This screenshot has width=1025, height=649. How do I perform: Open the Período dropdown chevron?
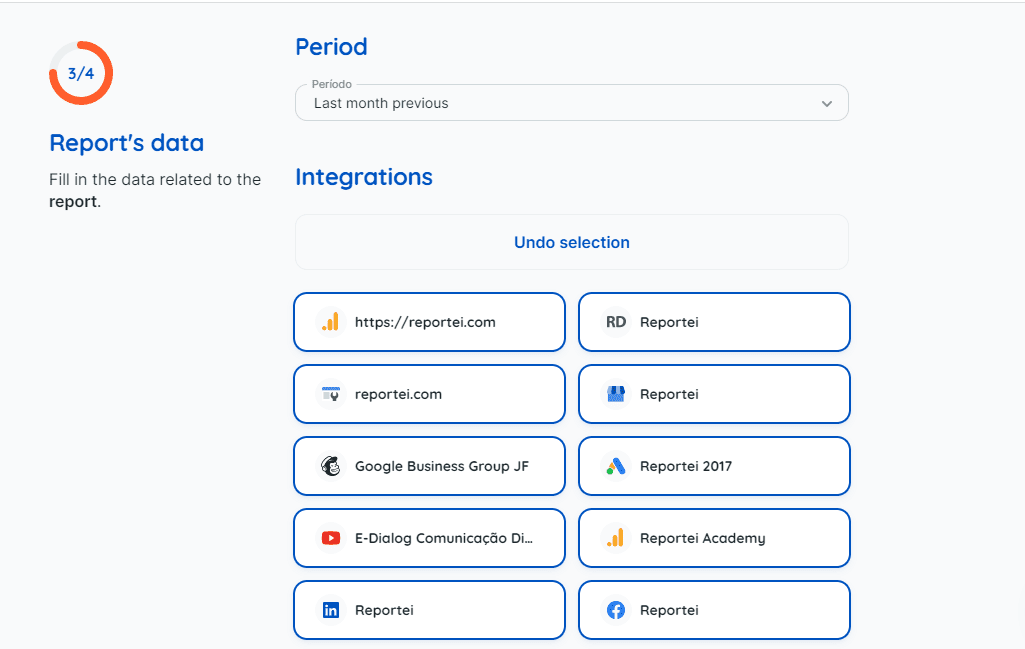pos(827,103)
